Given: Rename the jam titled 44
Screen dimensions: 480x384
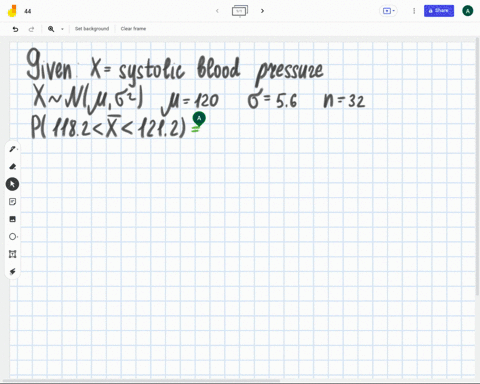Looking at the screenshot, I should (x=28, y=11).
